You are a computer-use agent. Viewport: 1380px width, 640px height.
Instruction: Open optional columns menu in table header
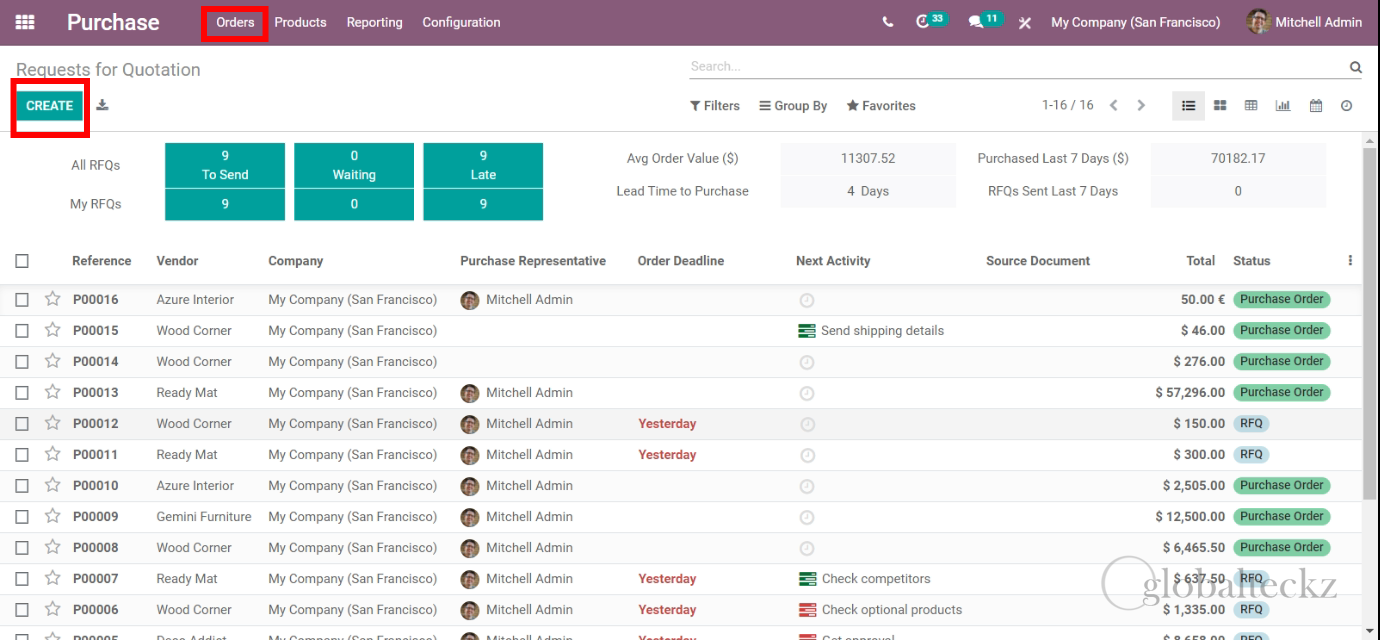point(1350,260)
